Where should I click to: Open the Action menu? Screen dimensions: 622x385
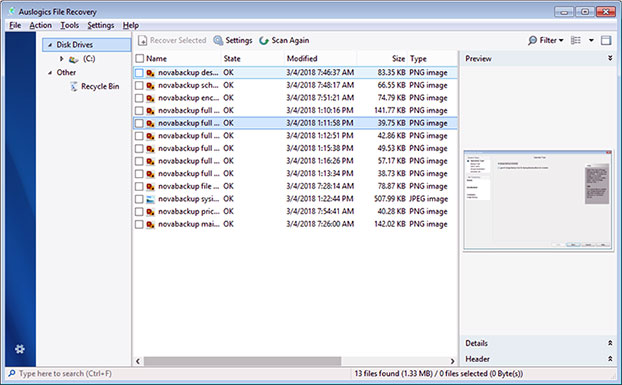(x=40, y=25)
